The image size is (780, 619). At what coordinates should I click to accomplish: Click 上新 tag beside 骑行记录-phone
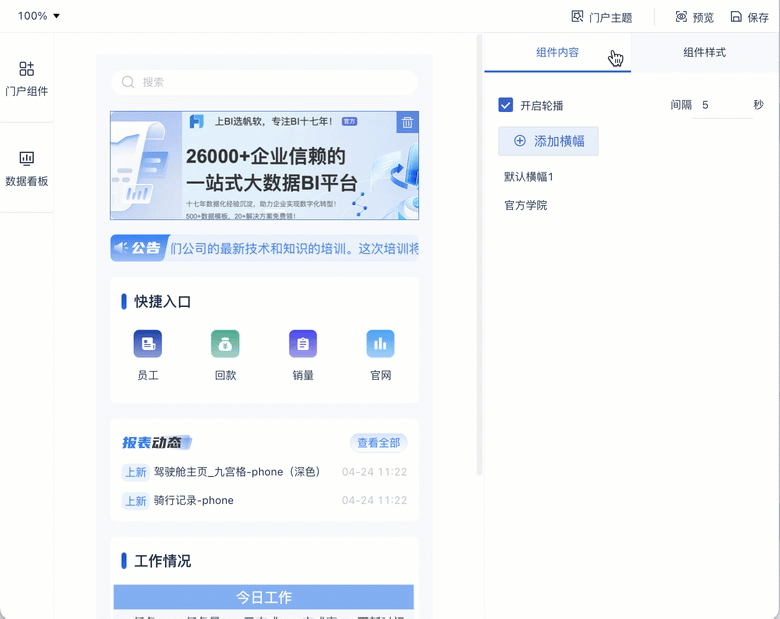135,501
